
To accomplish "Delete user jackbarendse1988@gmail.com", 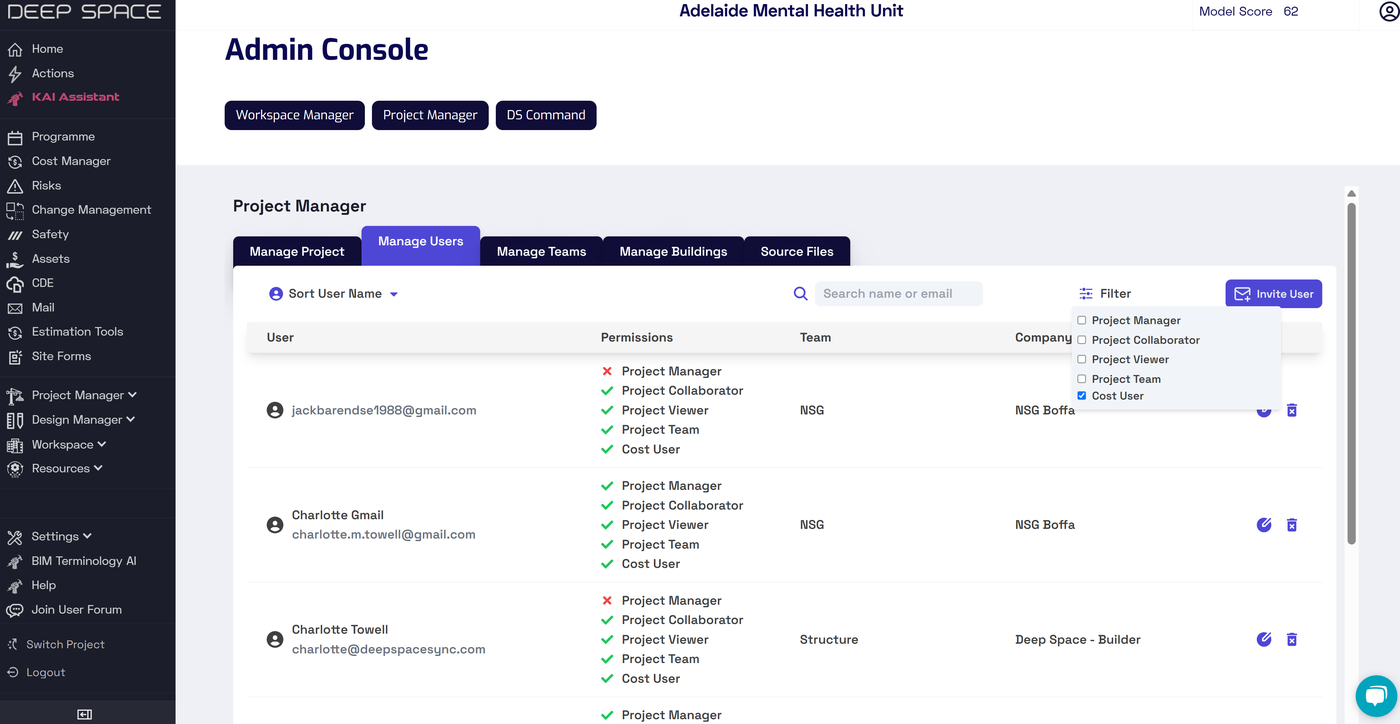I will click(x=1292, y=410).
